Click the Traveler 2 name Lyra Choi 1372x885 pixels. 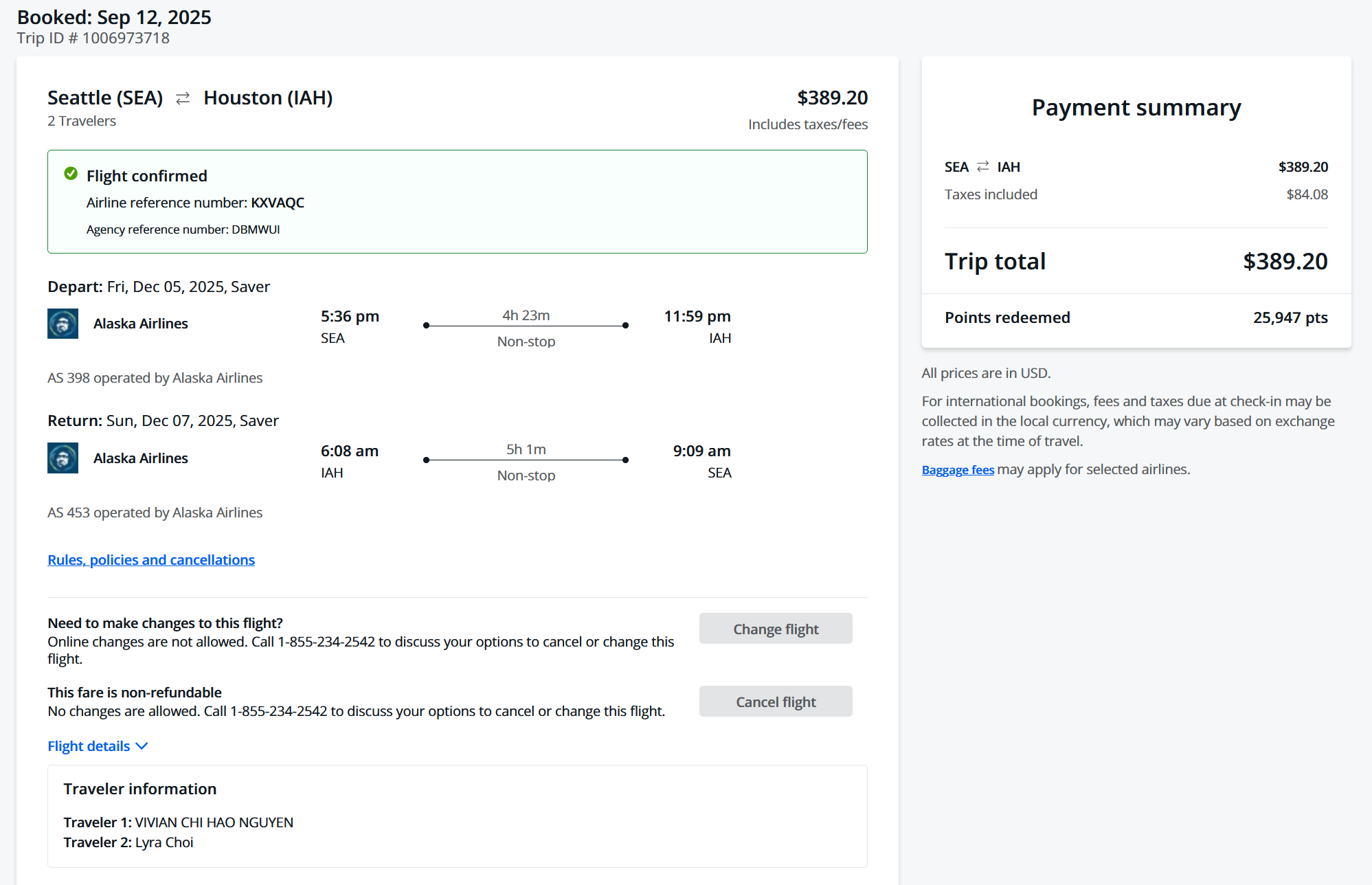[164, 842]
